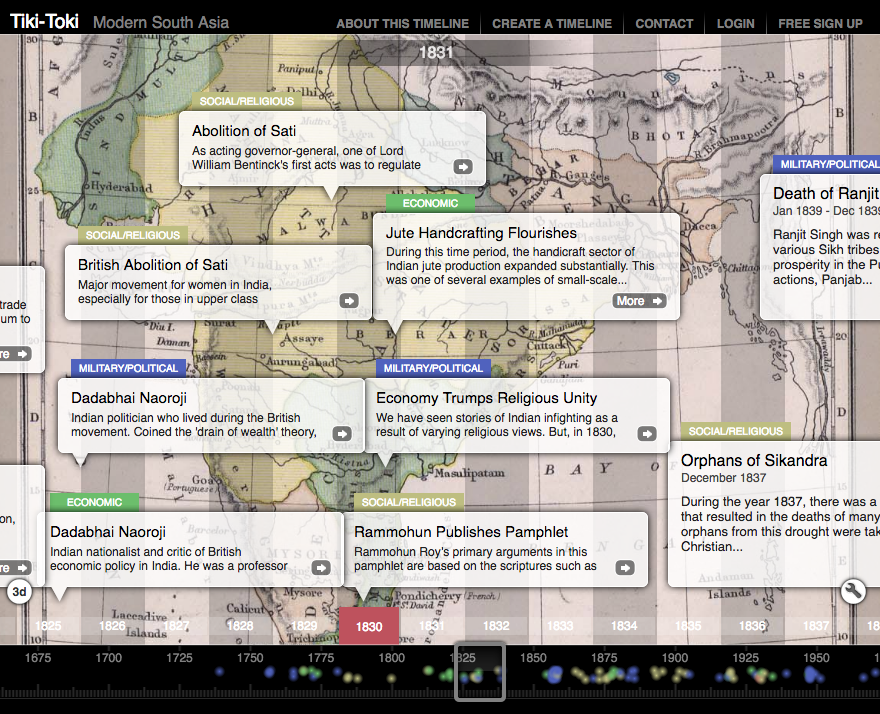The image size is (880, 714).
Task: Select Contact in the top navigation
Action: pos(664,23)
